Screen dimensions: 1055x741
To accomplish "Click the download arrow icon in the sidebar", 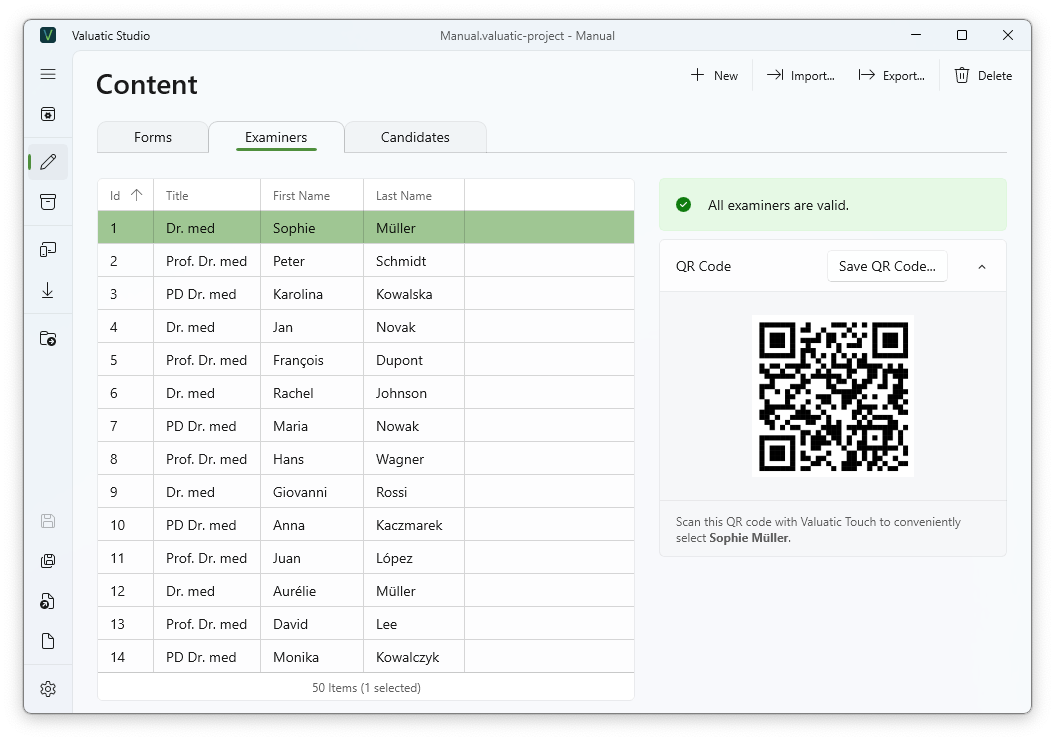I will 48,291.
